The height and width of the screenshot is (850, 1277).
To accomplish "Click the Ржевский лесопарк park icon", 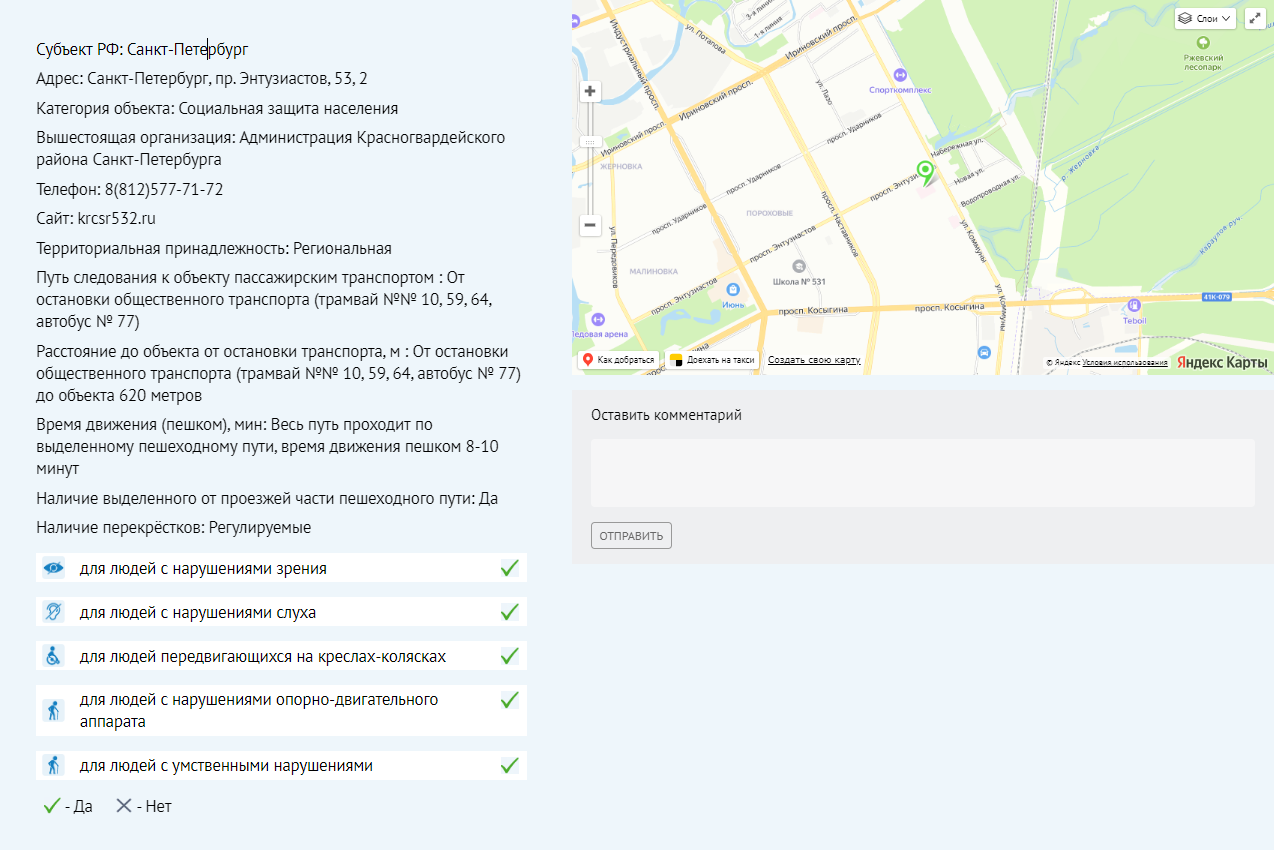I will pyautogui.click(x=1203, y=43).
